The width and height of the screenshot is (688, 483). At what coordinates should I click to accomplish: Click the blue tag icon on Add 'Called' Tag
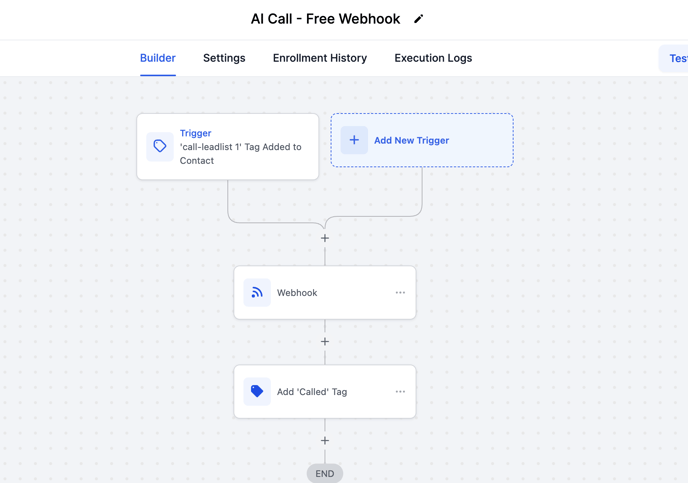257,392
